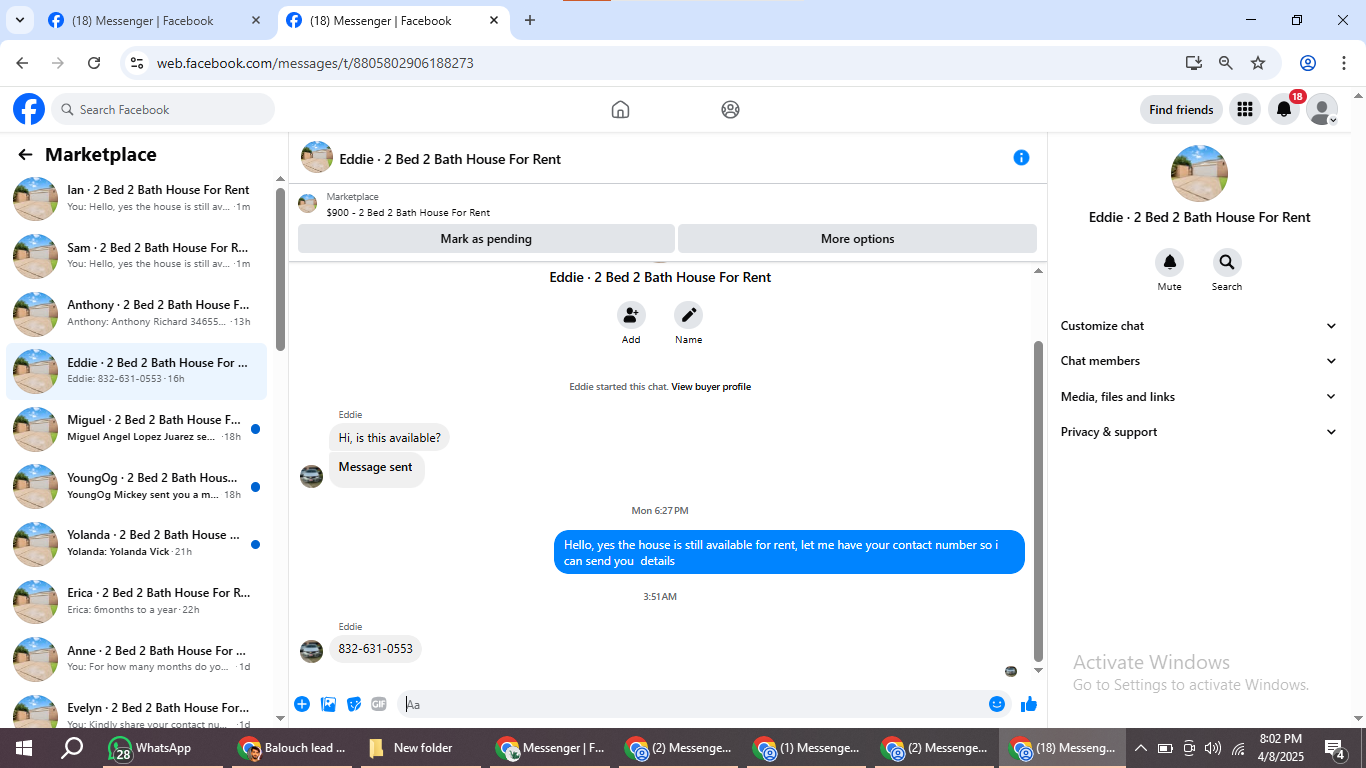
Task: Open conversation information icon
Action: point(1021,158)
